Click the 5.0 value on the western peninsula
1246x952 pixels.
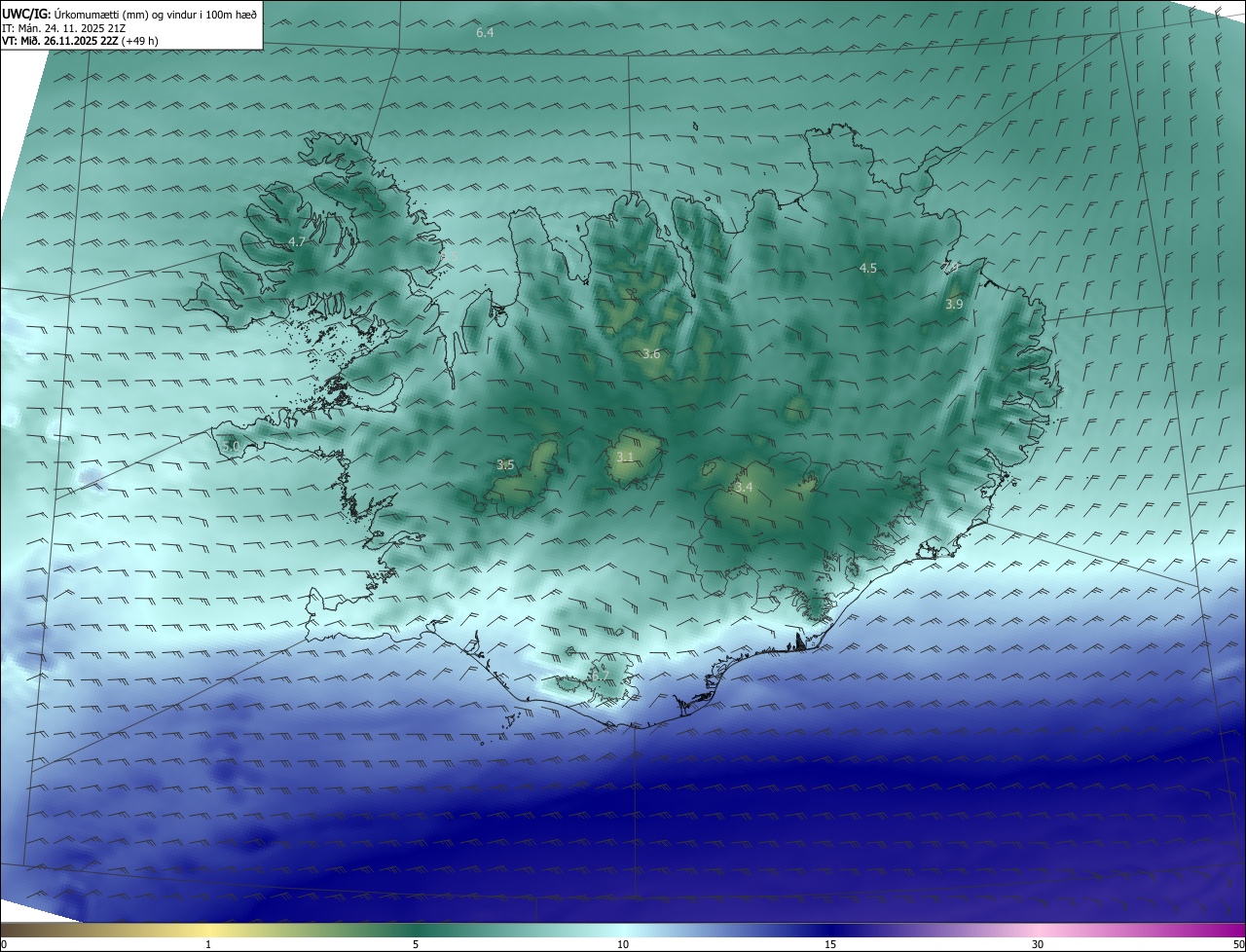point(231,446)
